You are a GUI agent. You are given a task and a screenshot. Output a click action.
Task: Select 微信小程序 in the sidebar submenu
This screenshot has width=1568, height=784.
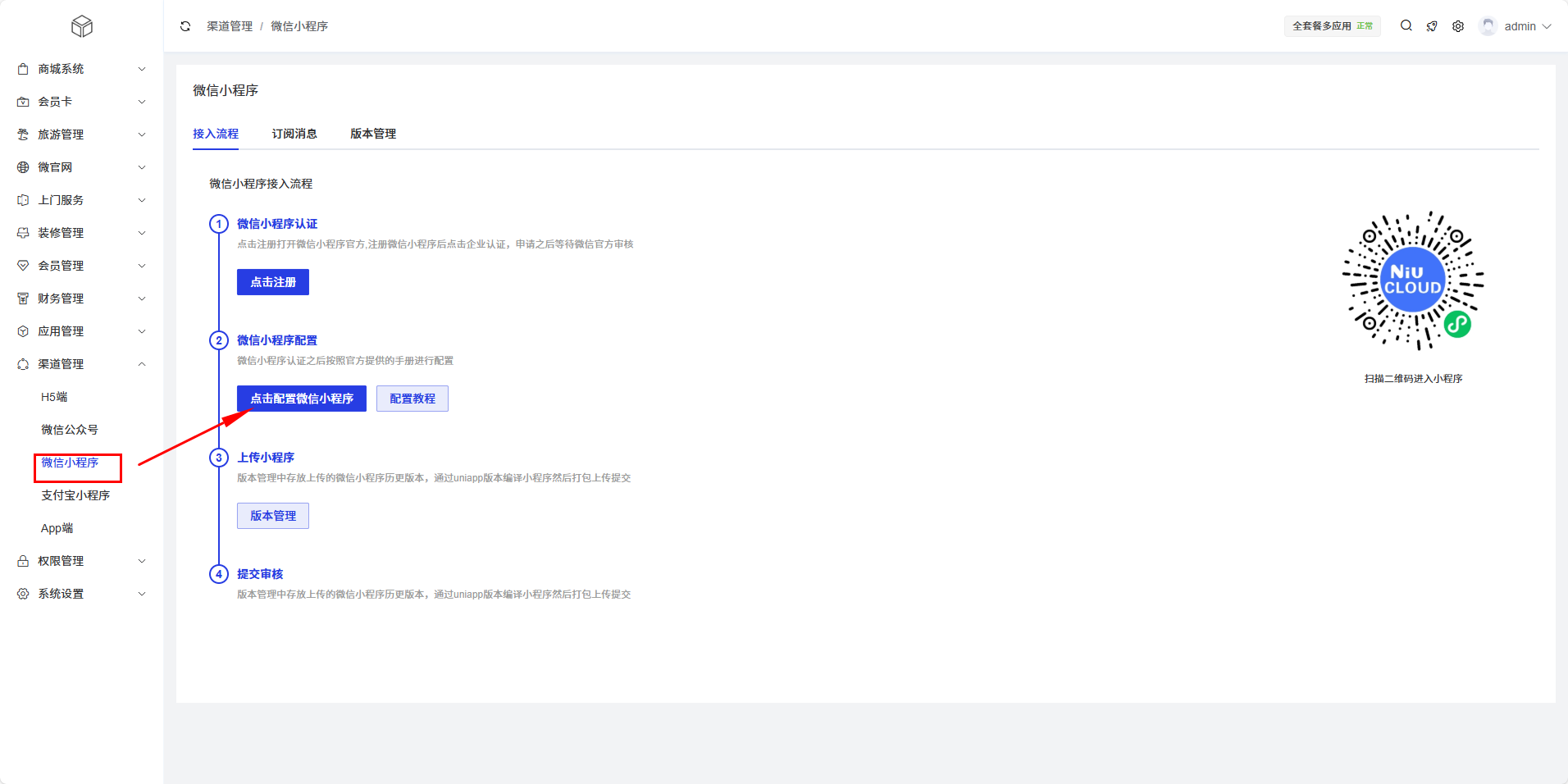pyautogui.click(x=70, y=463)
